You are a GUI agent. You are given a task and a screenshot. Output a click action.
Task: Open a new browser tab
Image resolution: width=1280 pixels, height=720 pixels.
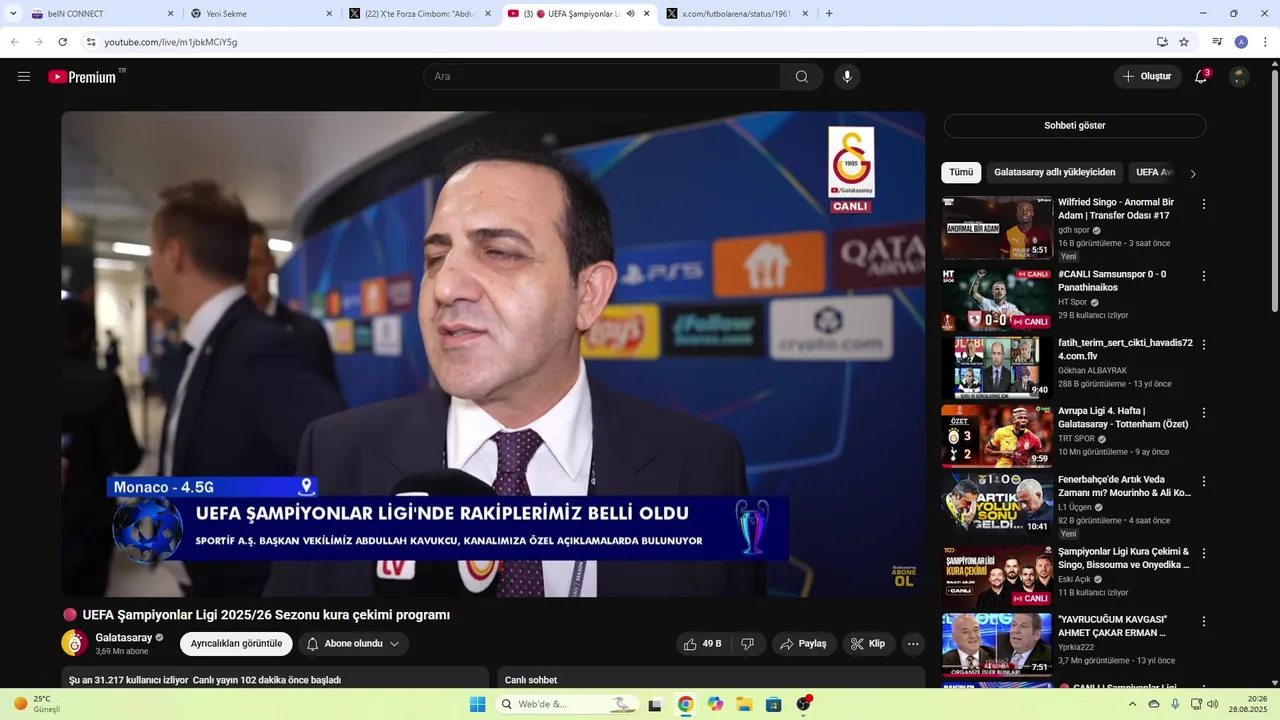coord(829,14)
